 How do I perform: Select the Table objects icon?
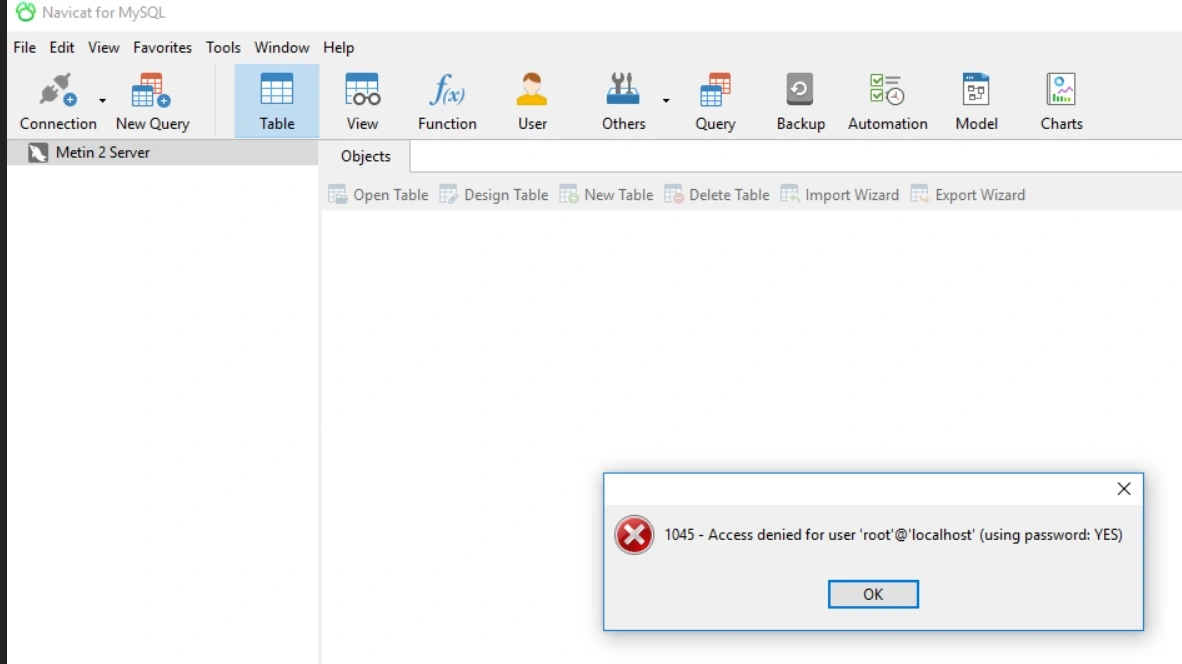(x=277, y=101)
